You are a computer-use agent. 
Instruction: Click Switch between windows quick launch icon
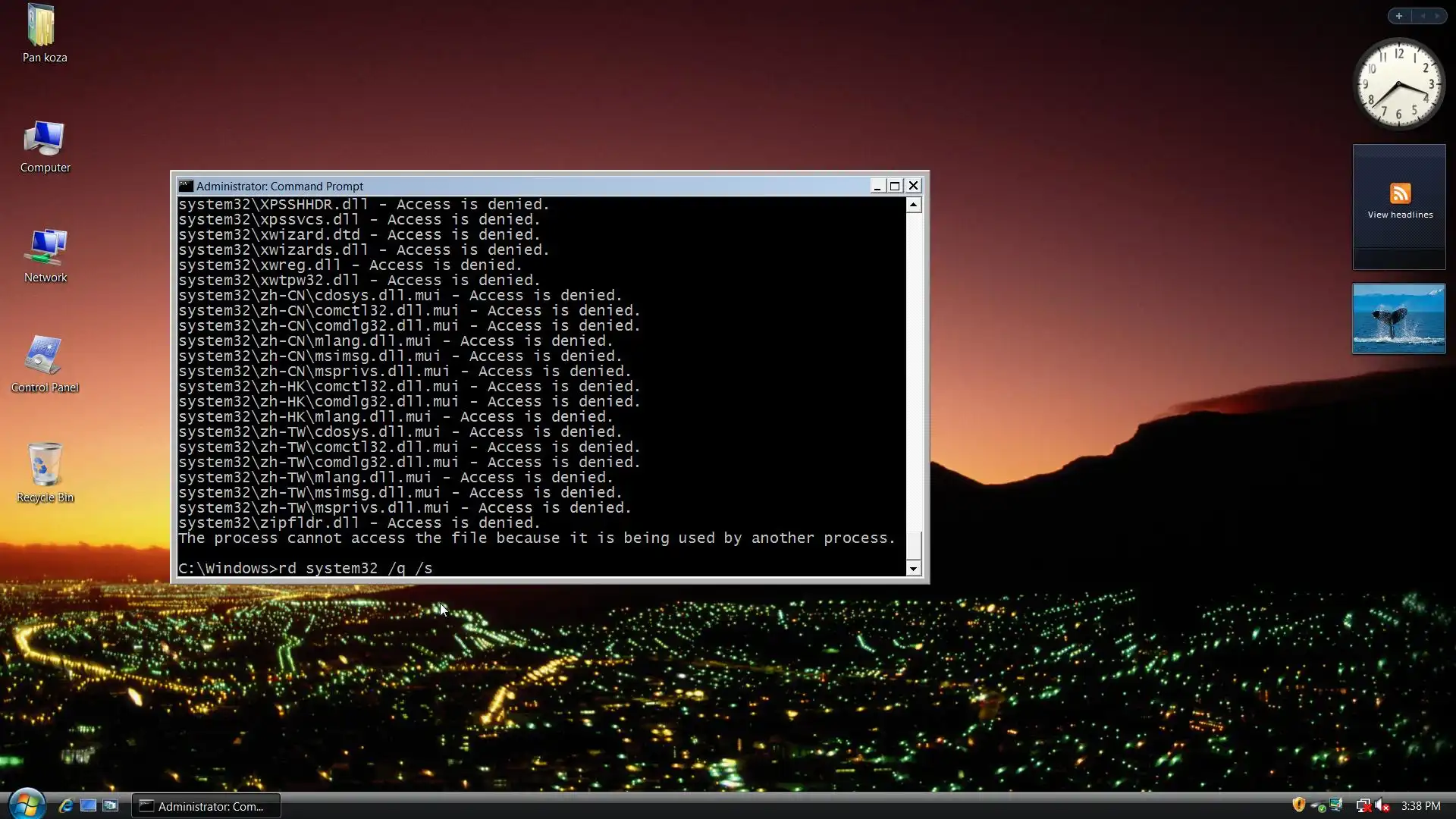[x=111, y=805]
